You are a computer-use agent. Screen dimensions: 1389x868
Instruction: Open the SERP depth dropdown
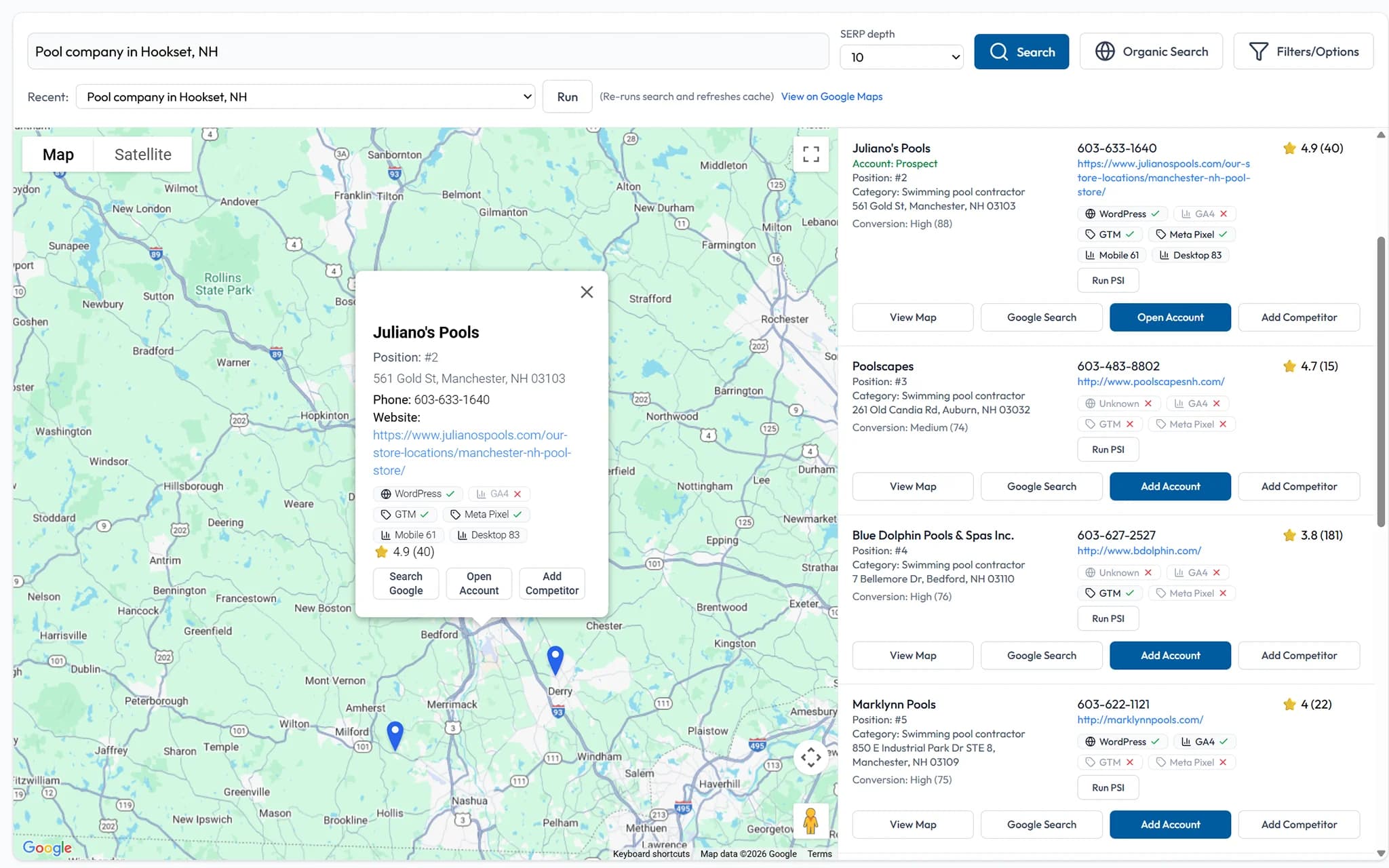(x=901, y=57)
